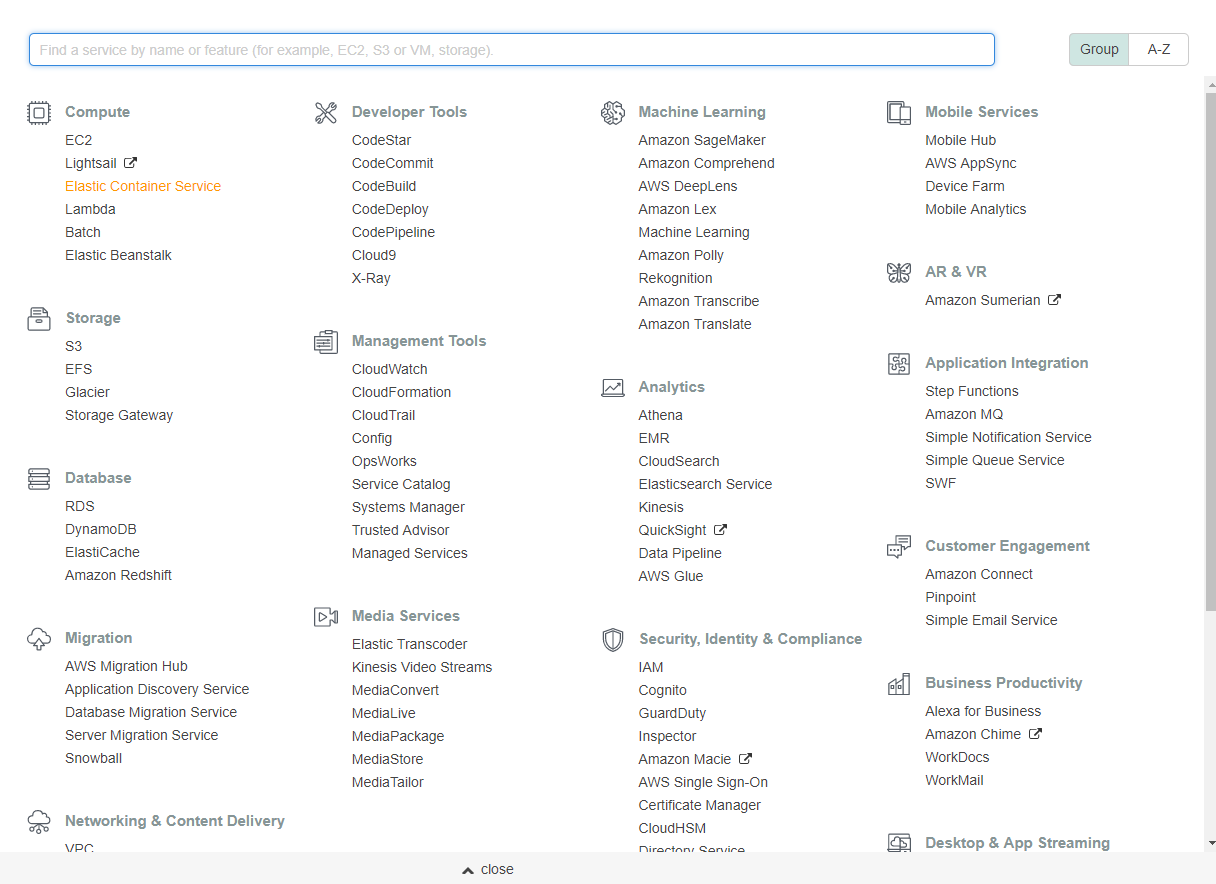Screen dimensions: 1216x884
Task: Open Amazon SageMaker service
Action: point(702,140)
